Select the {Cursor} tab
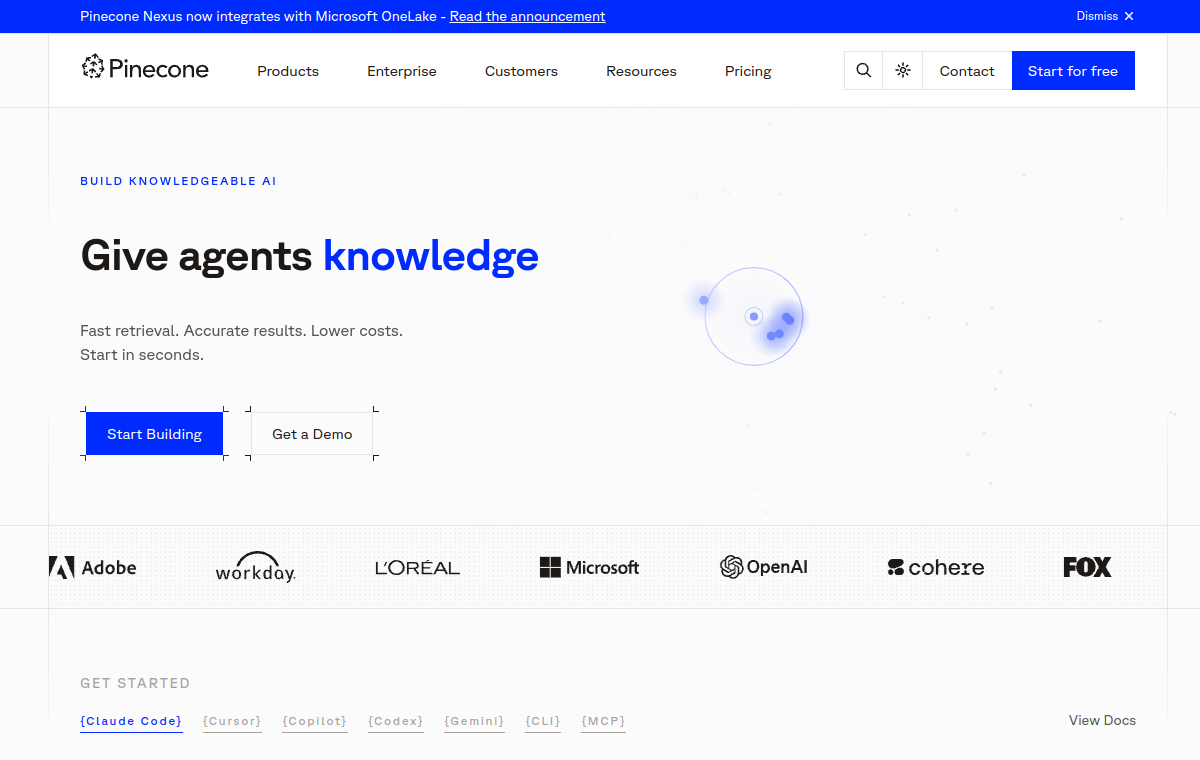 [x=232, y=721]
